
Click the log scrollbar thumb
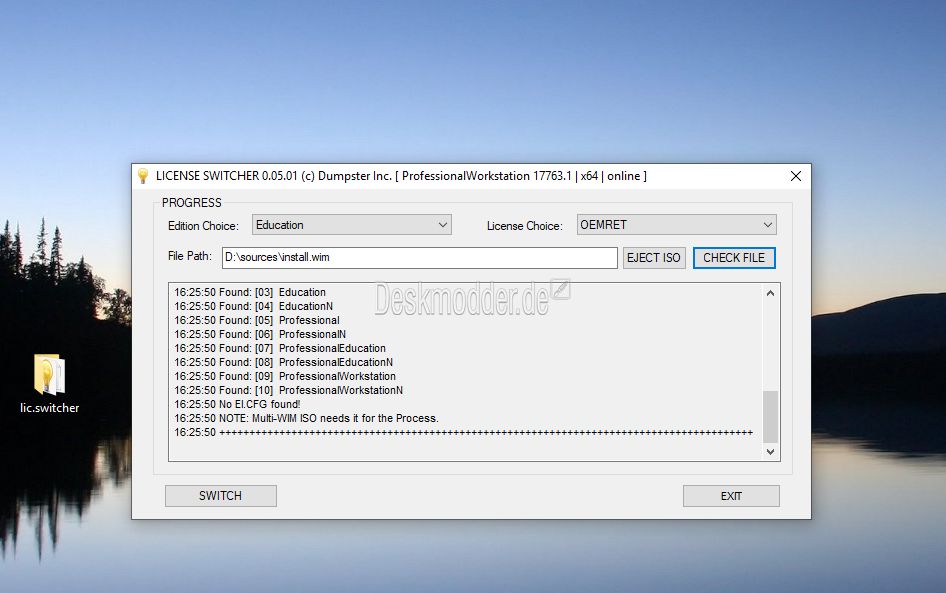point(770,413)
